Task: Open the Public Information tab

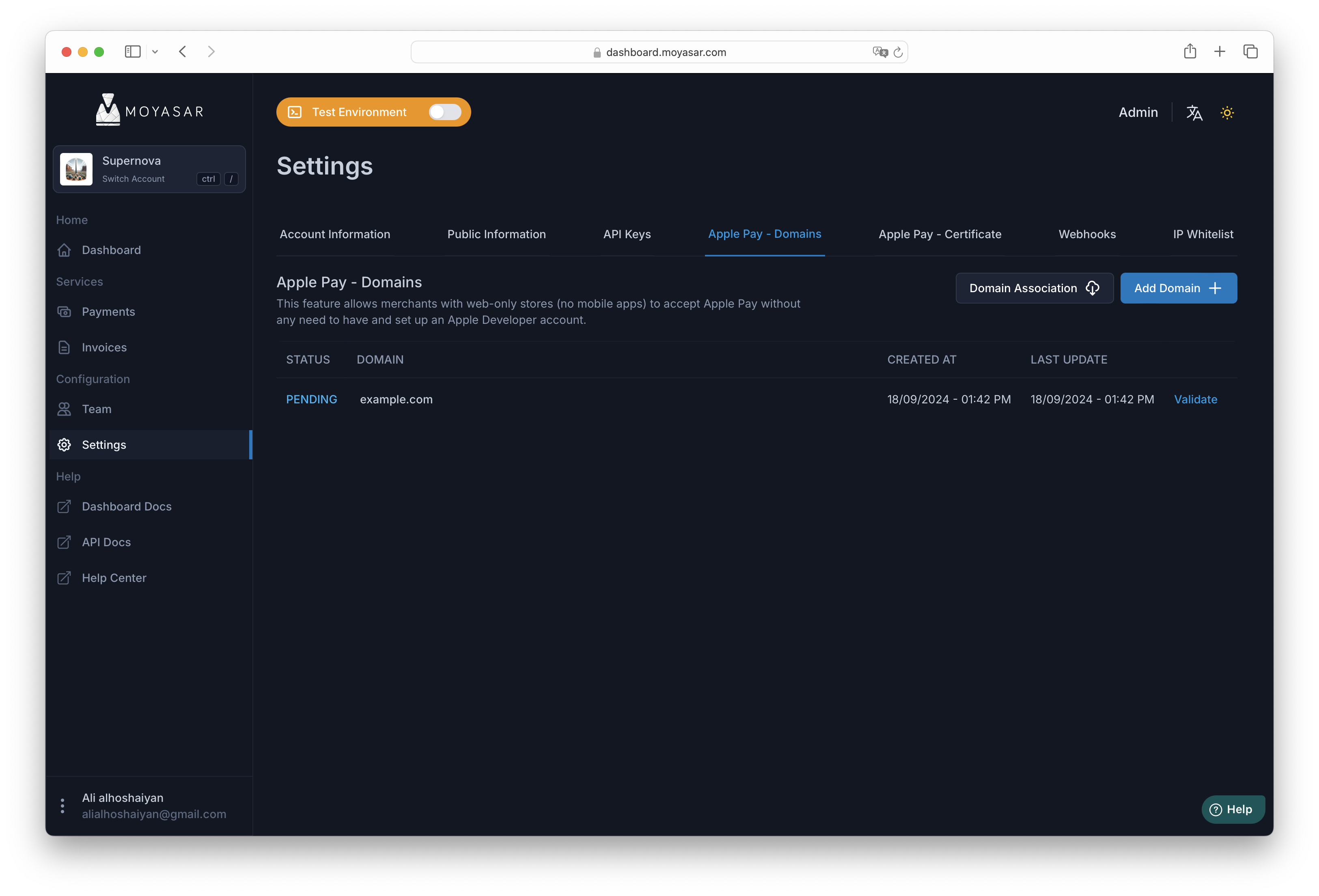Action: (496, 234)
